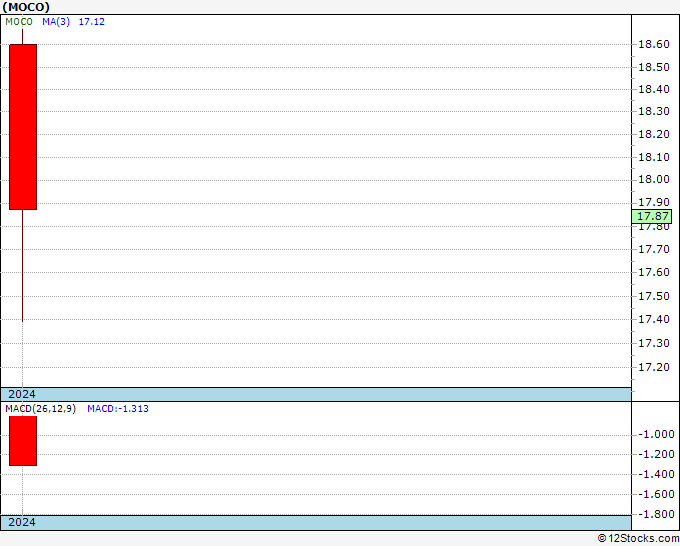Click the 18.30 price axis label

pyautogui.click(x=654, y=111)
